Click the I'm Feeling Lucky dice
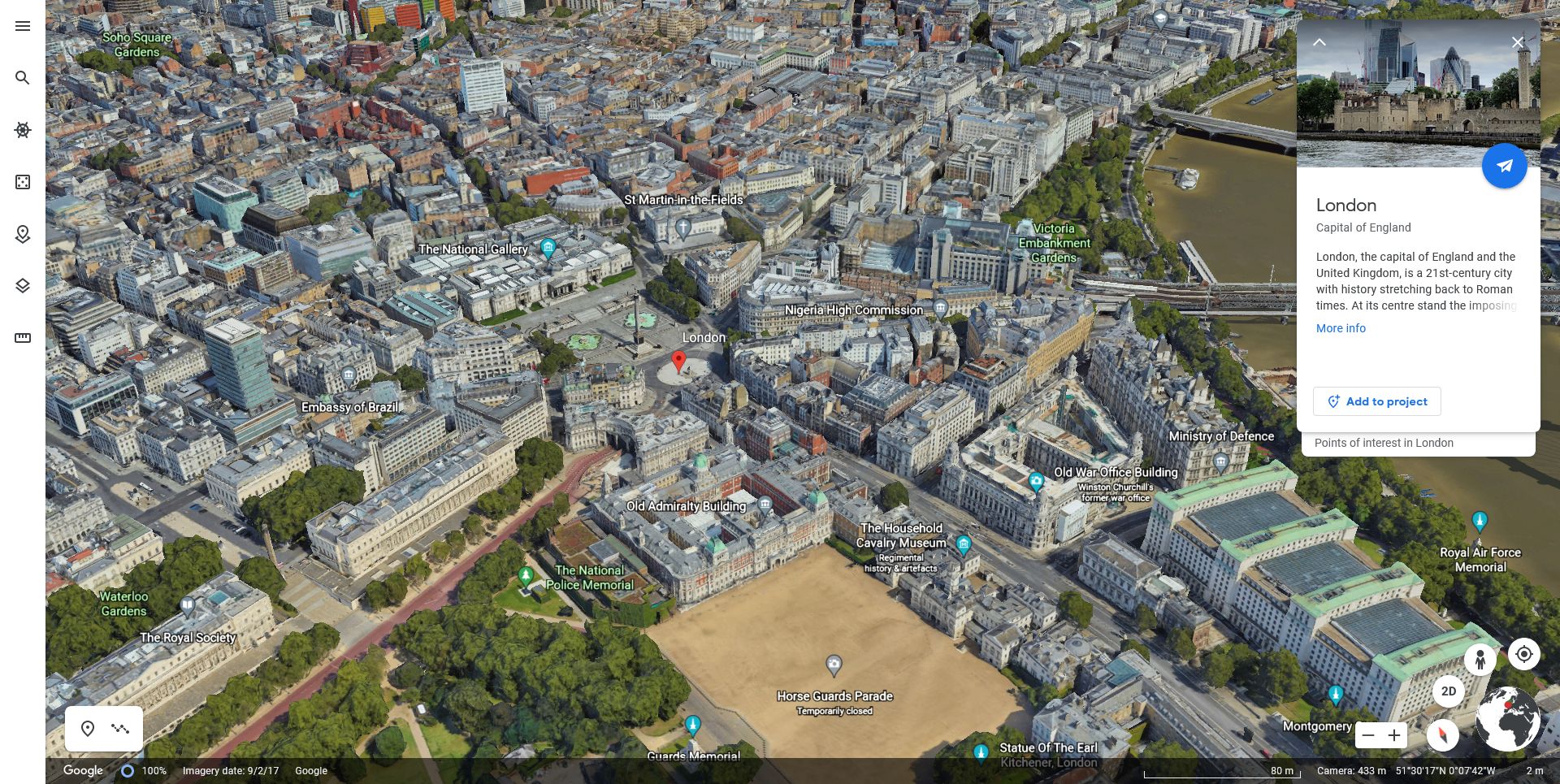The image size is (1560, 784). pyautogui.click(x=23, y=182)
